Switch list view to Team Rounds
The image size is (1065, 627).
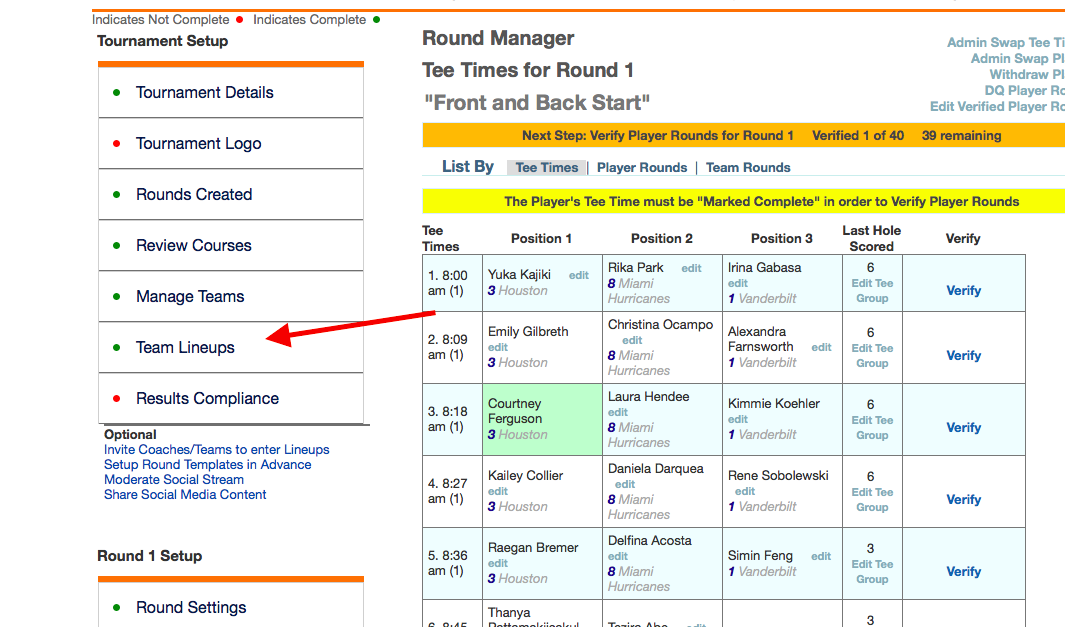(748, 168)
